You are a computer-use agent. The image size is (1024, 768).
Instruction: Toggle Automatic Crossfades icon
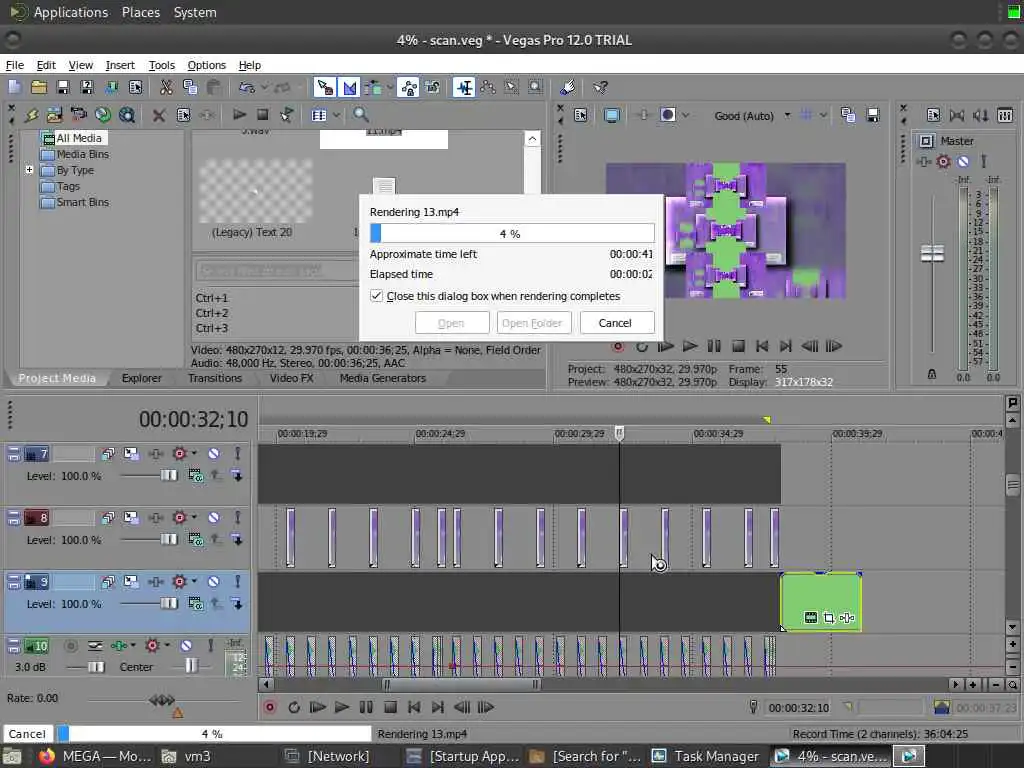(350, 87)
